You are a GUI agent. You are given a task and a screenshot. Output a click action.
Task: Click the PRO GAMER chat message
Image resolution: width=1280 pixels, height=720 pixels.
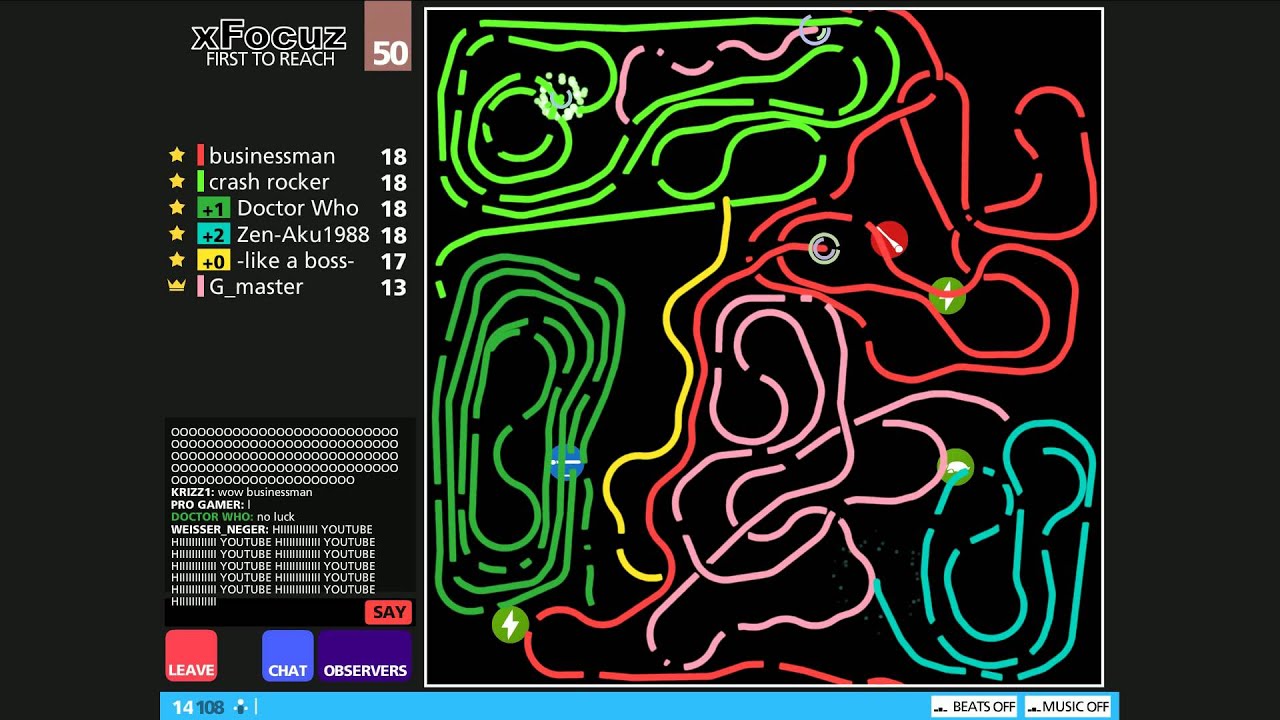pos(211,505)
